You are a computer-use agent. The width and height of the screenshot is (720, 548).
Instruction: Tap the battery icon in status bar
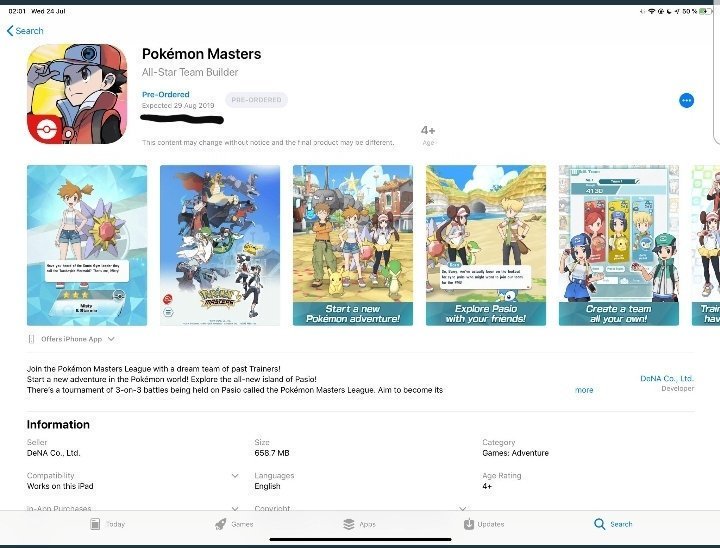(x=705, y=11)
